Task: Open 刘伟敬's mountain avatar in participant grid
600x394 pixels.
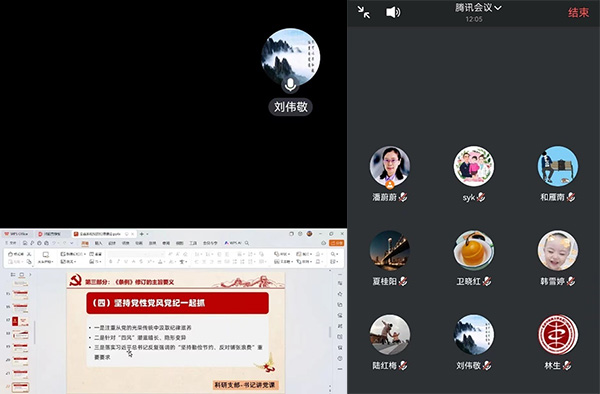Action: tap(474, 335)
